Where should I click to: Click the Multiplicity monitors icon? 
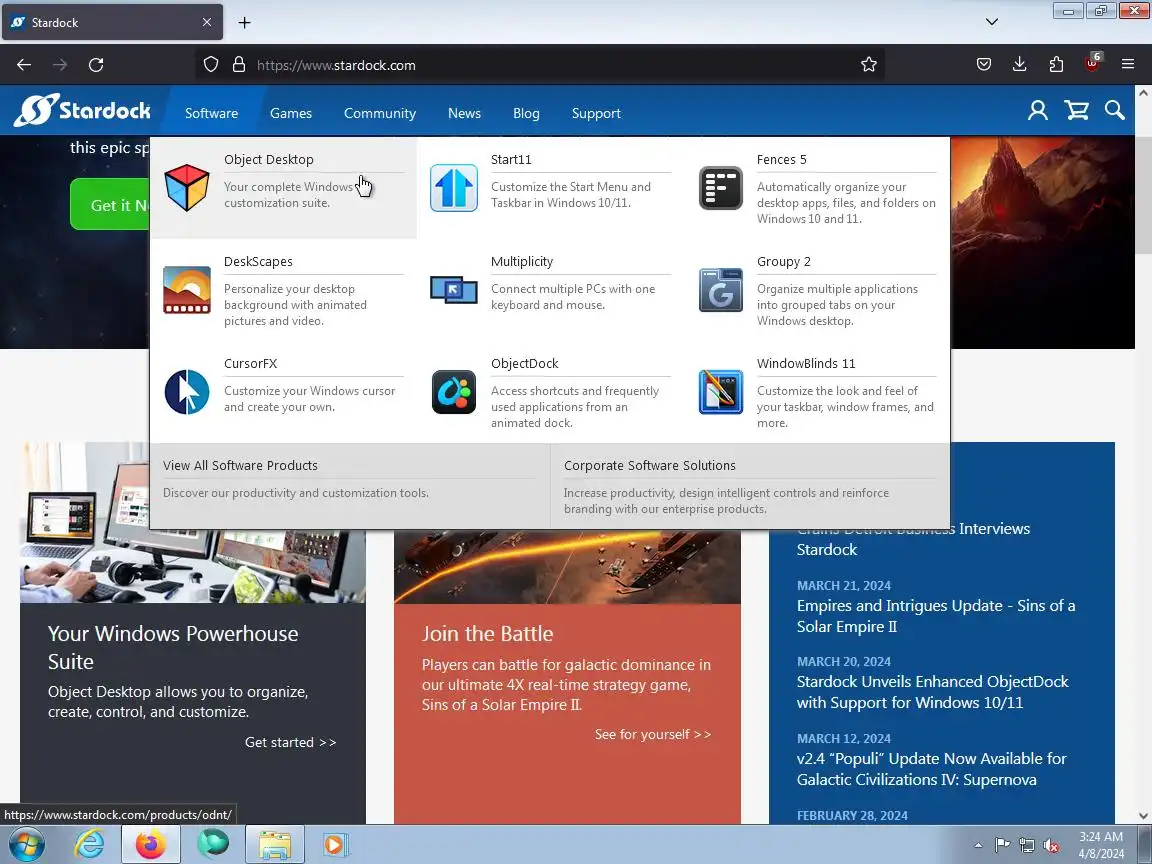(453, 289)
